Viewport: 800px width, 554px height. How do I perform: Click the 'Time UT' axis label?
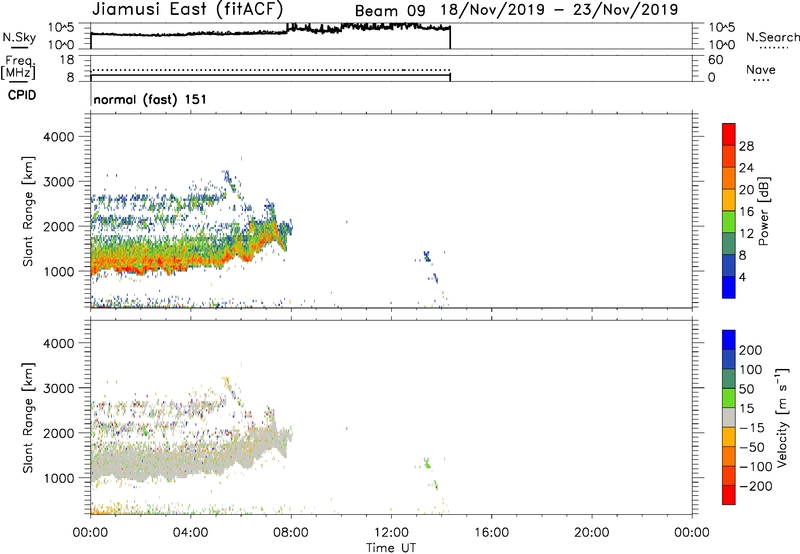(391, 548)
